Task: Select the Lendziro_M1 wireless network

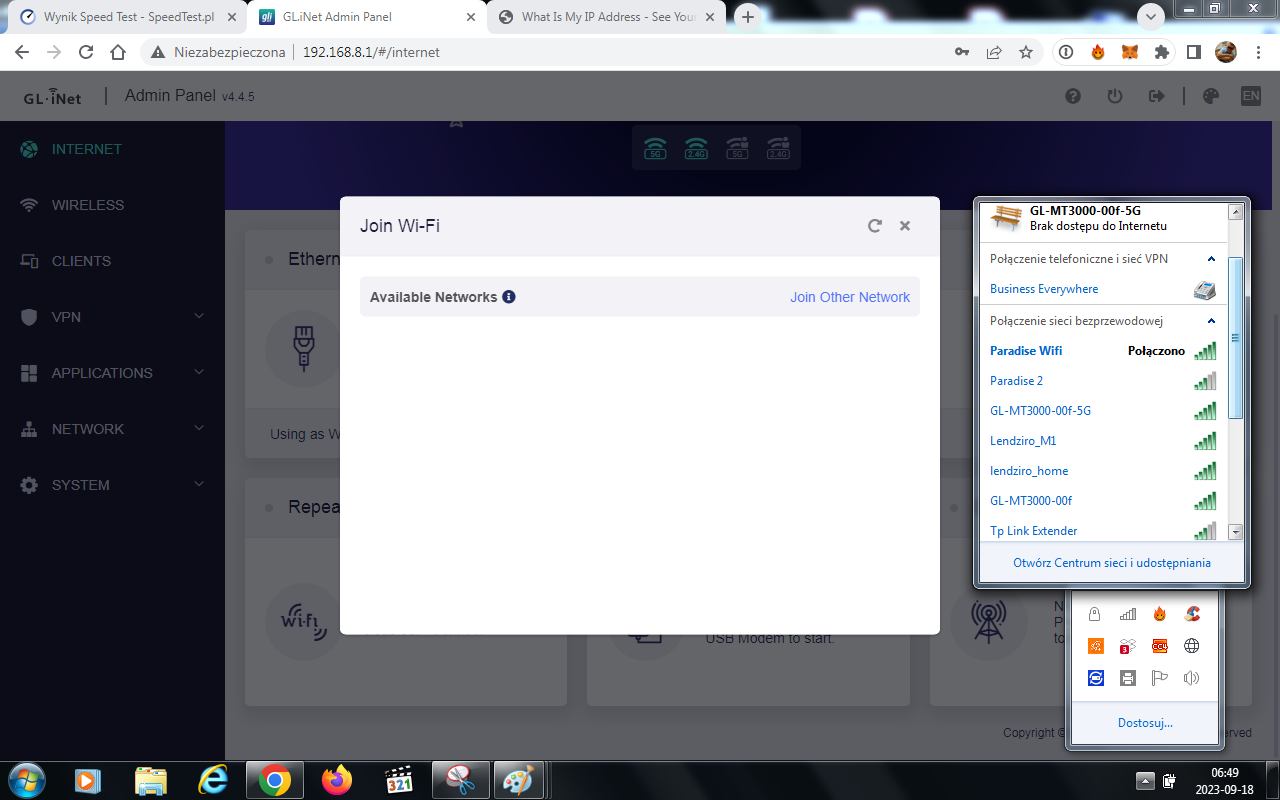Action: [x=1023, y=441]
